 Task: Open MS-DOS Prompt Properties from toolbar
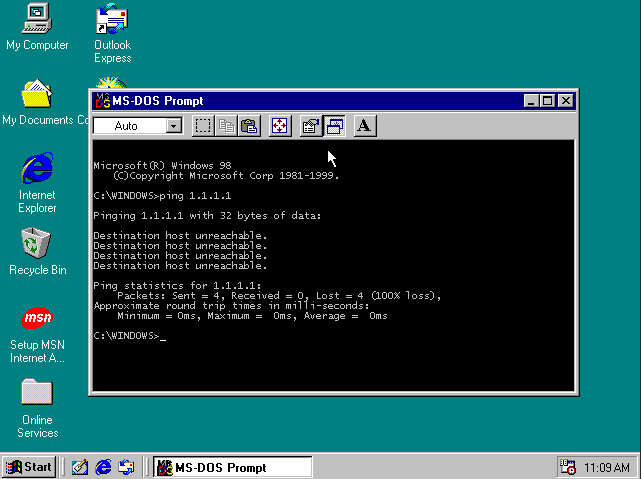311,126
